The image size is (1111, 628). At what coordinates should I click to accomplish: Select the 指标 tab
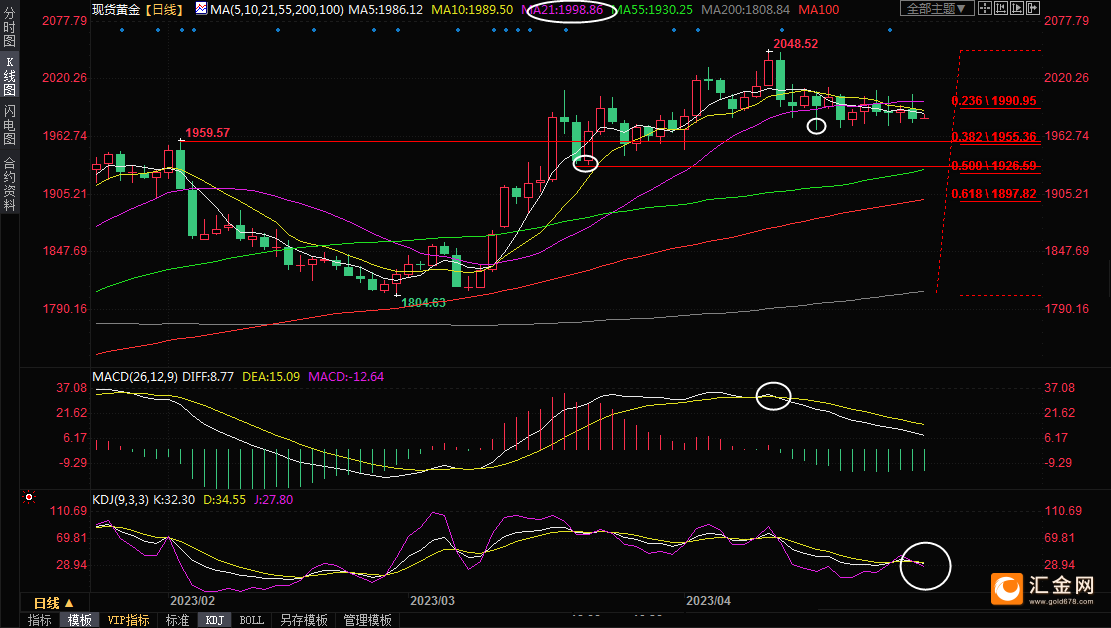(40, 620)
